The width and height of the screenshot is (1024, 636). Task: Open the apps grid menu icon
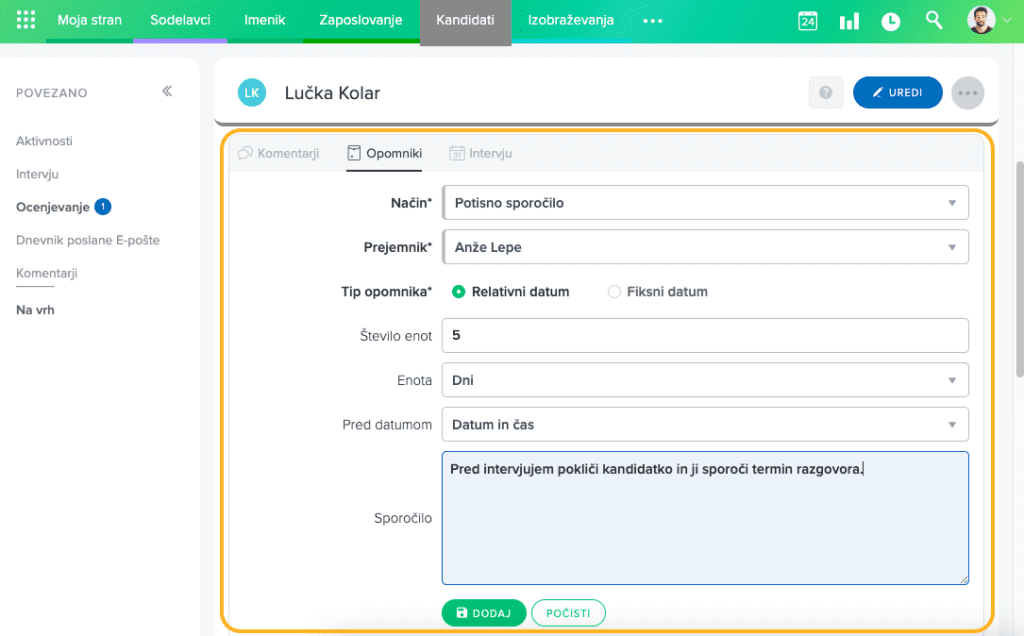[27, 20]
